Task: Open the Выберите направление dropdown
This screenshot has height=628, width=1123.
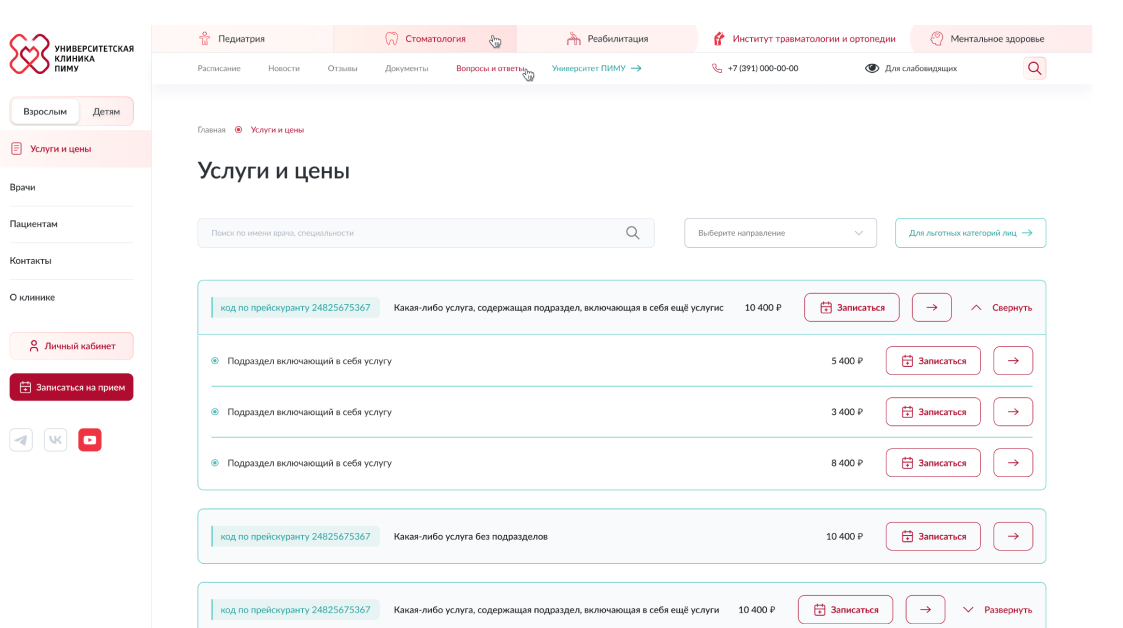Action: pyautogui.click(x=780, y=233)
